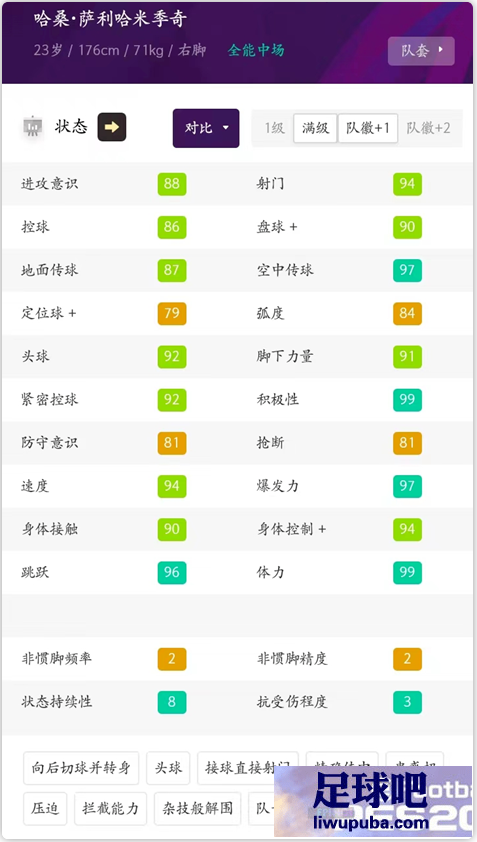Click the teal 99 体力 badge

coord(407,572)
